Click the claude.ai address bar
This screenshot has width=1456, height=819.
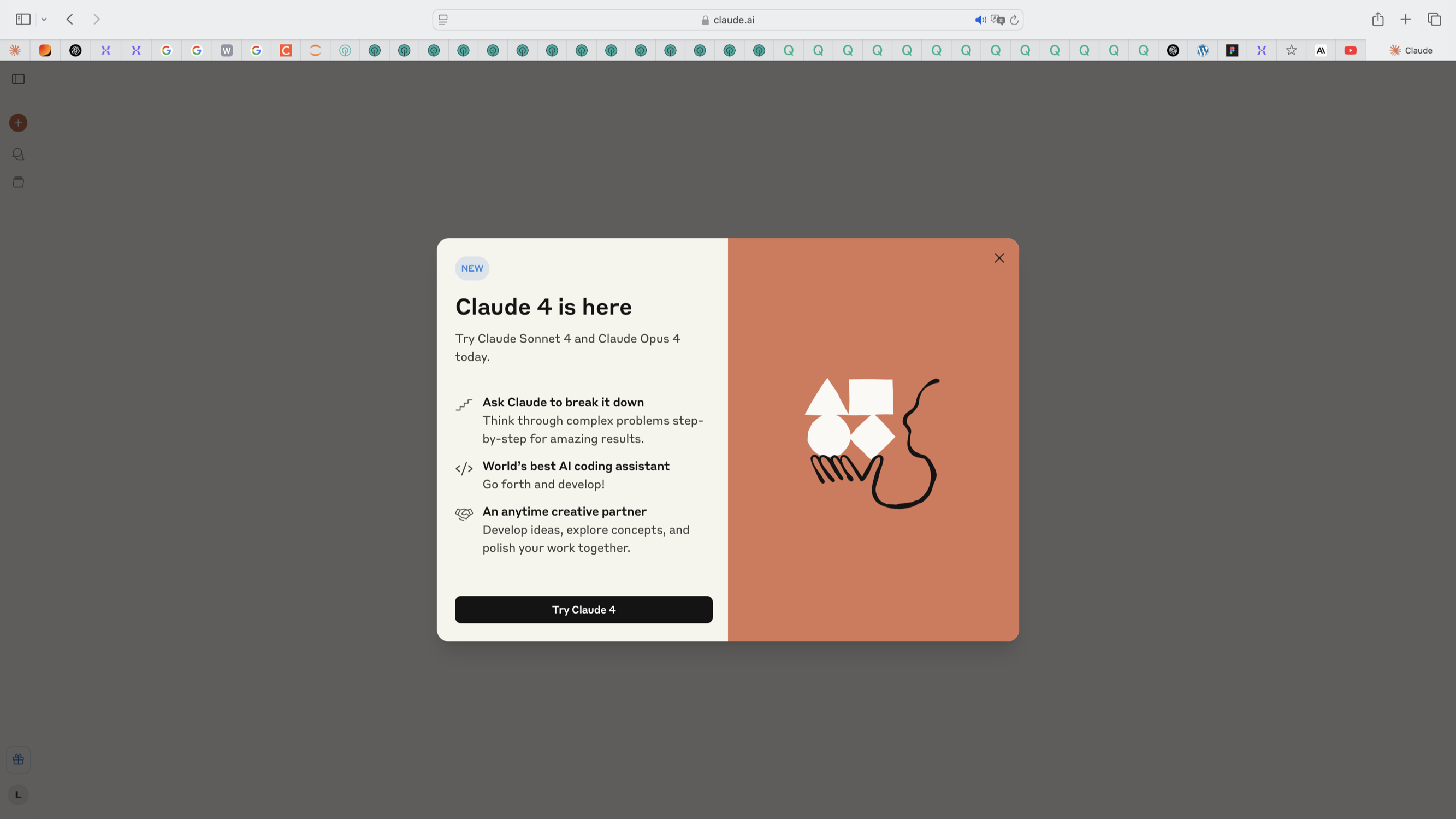(x=727, y=20)
